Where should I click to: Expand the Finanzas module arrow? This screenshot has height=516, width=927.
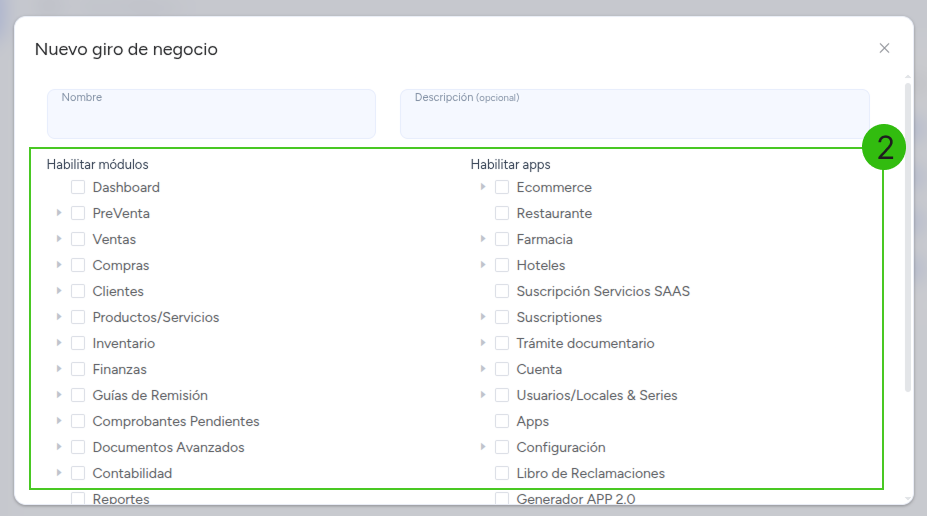59,369
